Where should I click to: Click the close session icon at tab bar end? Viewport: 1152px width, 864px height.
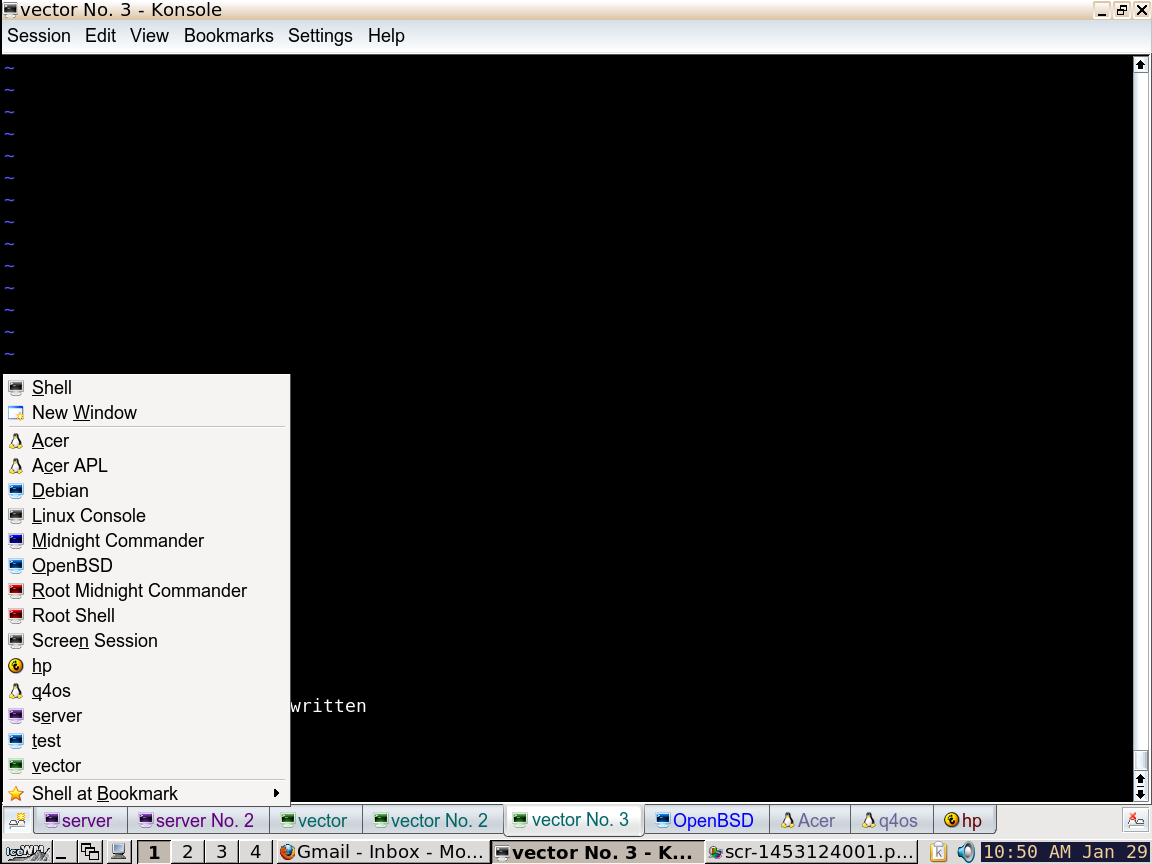[1136, 819]
